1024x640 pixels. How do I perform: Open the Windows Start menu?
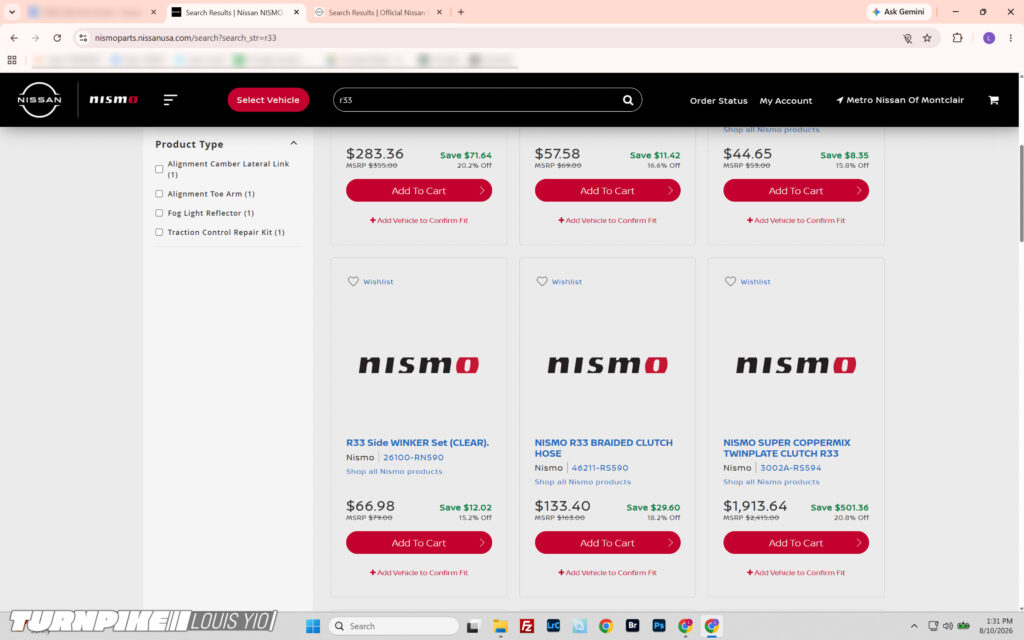(x=313, y=626)
